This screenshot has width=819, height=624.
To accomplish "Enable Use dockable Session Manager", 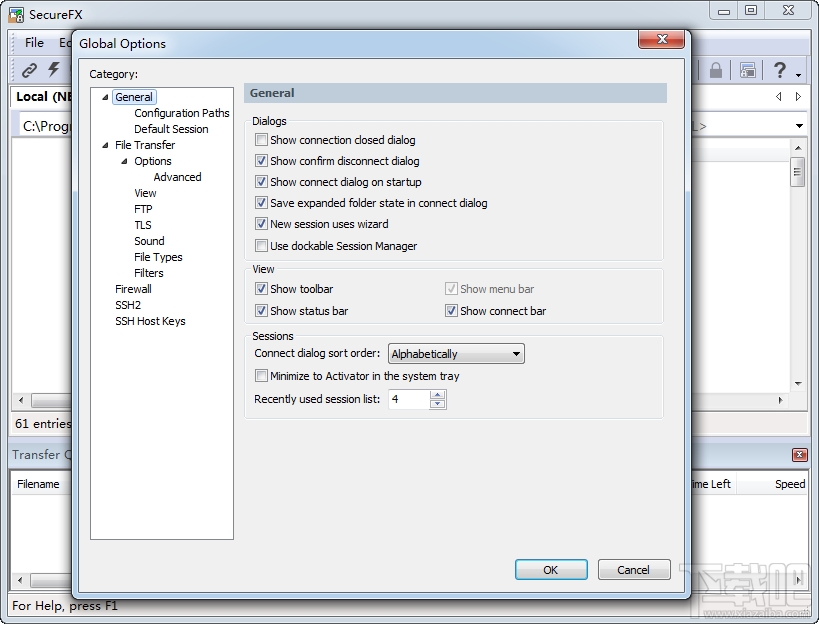I will click(261, 246).
